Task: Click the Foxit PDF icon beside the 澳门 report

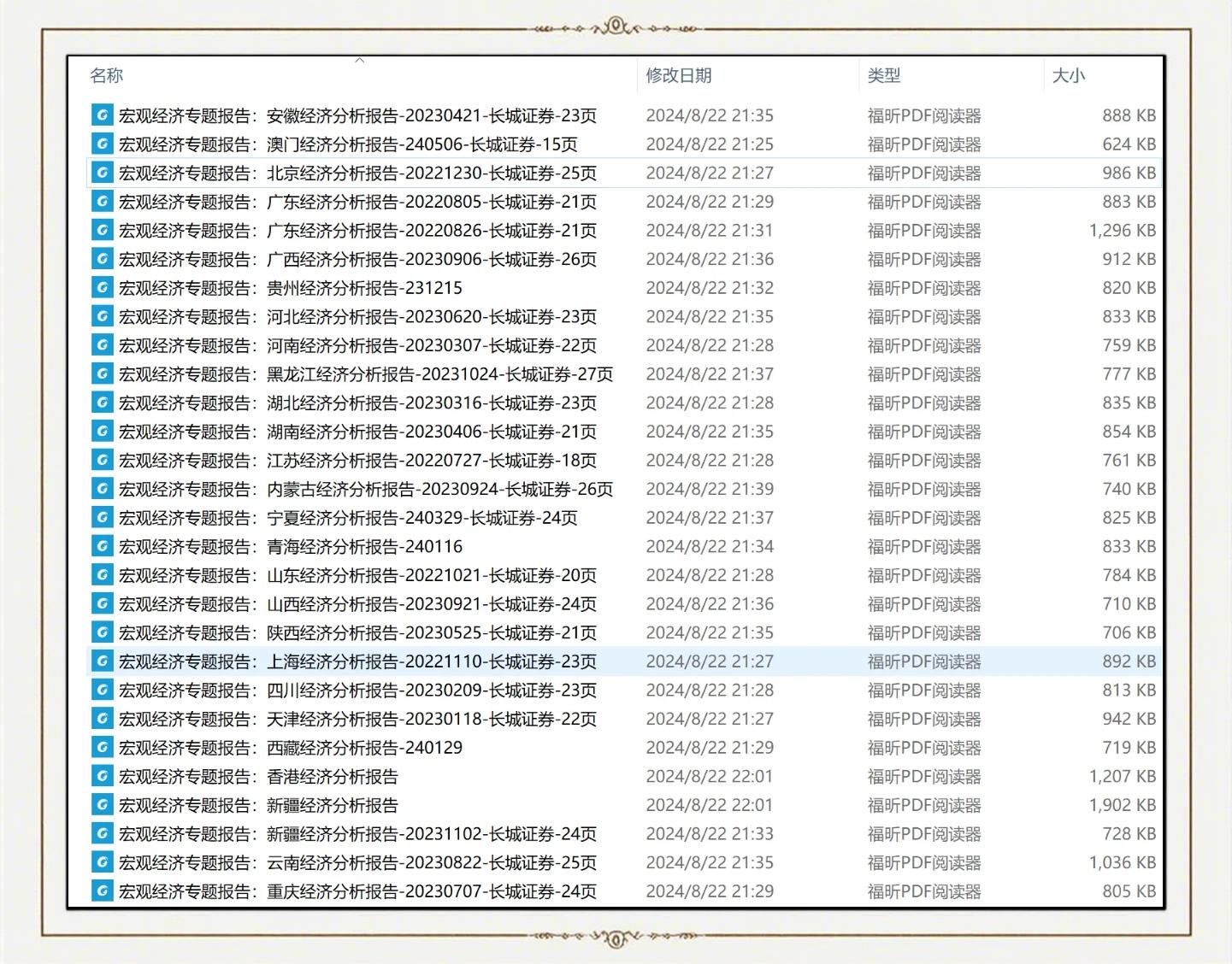Action: point(102,144)
